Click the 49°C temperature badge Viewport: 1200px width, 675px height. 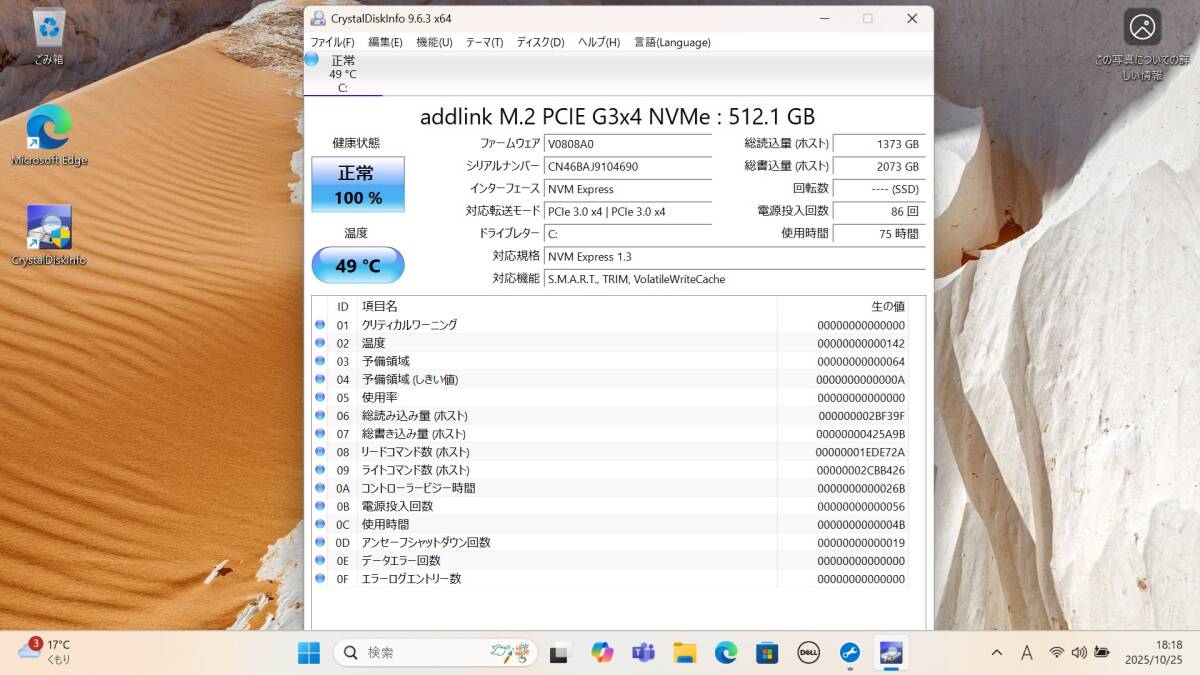coord(357,265)
